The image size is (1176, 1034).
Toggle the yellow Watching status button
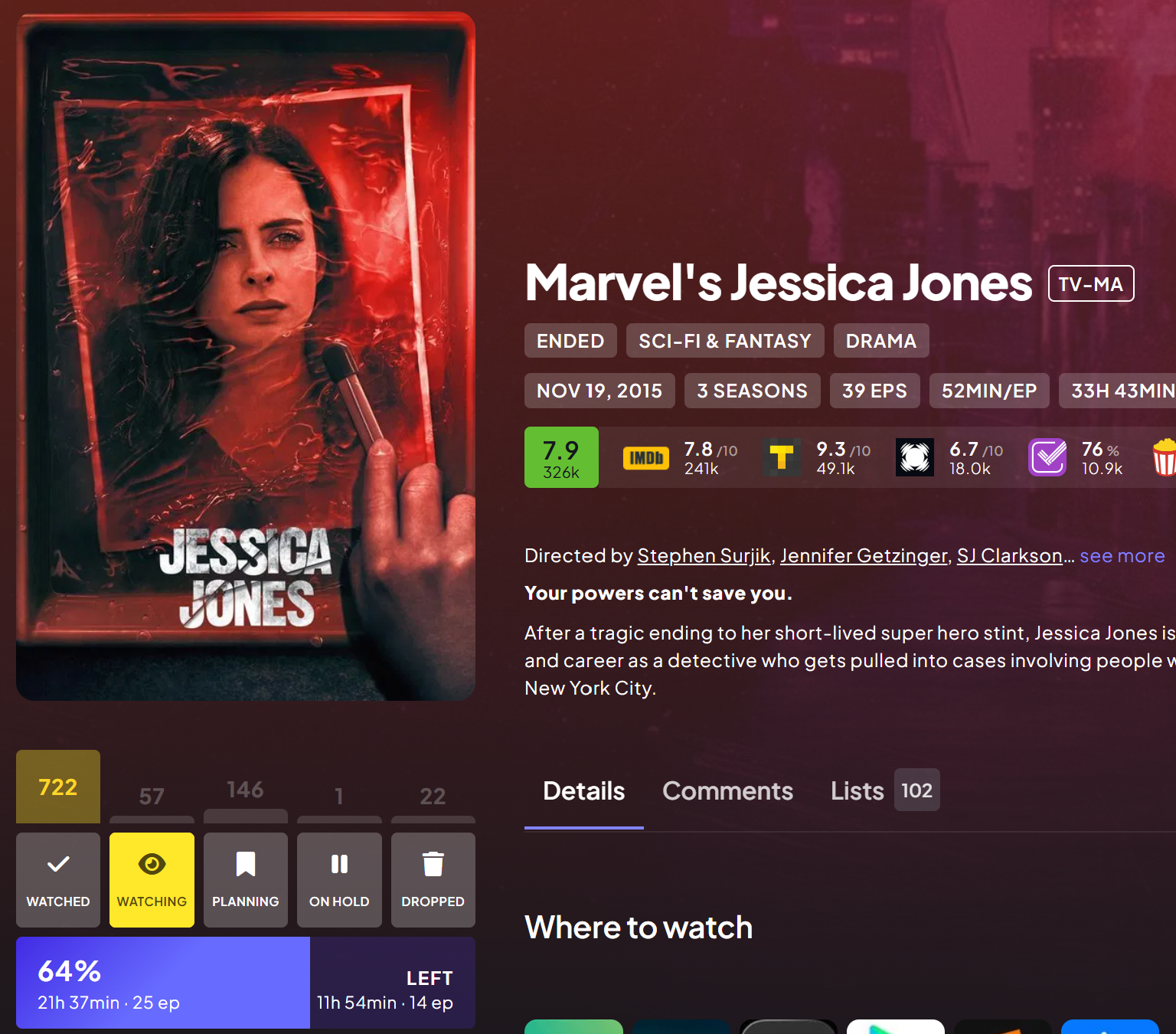pyautogui.click(x=152, y=880)
